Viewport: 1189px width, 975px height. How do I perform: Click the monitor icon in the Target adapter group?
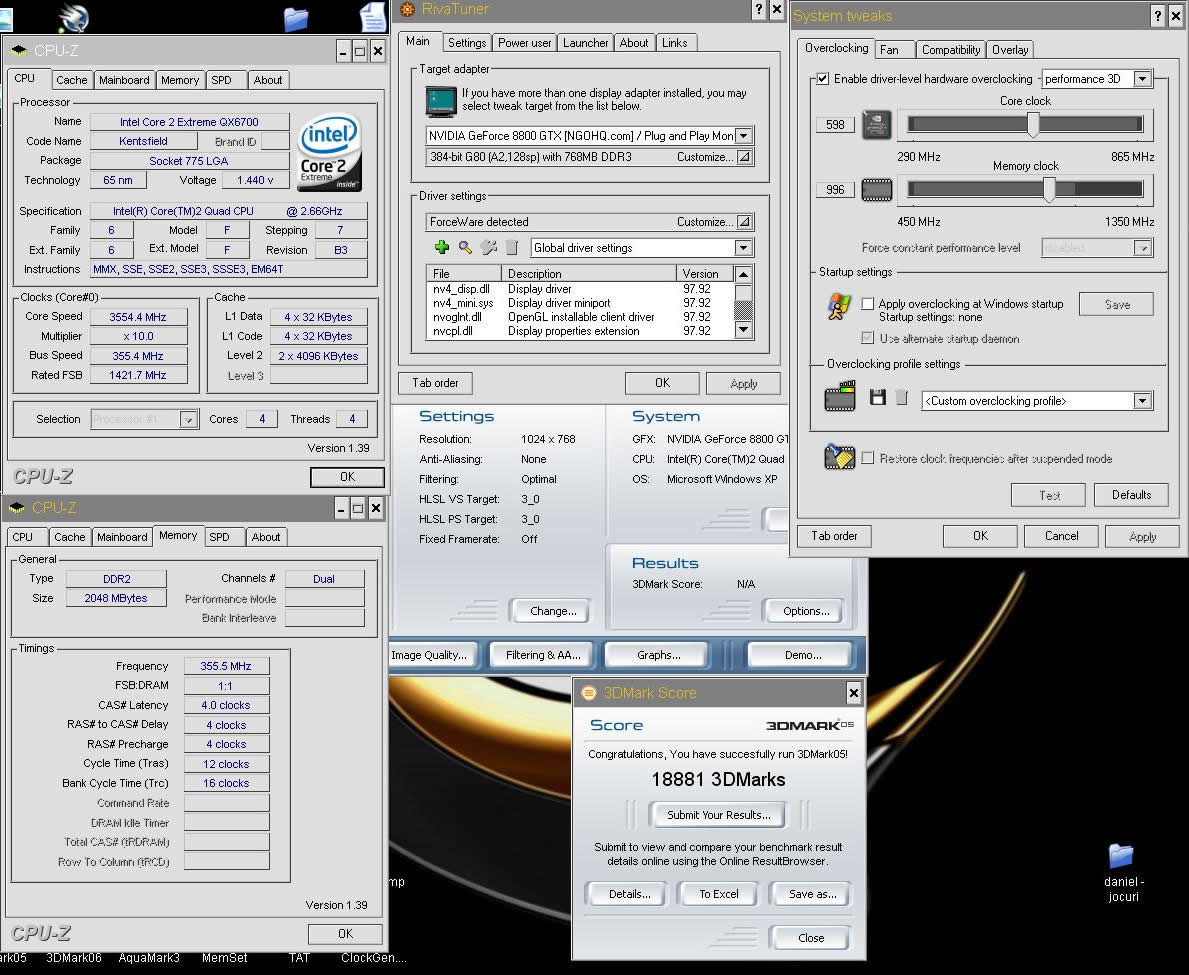(x=441, y=101)
